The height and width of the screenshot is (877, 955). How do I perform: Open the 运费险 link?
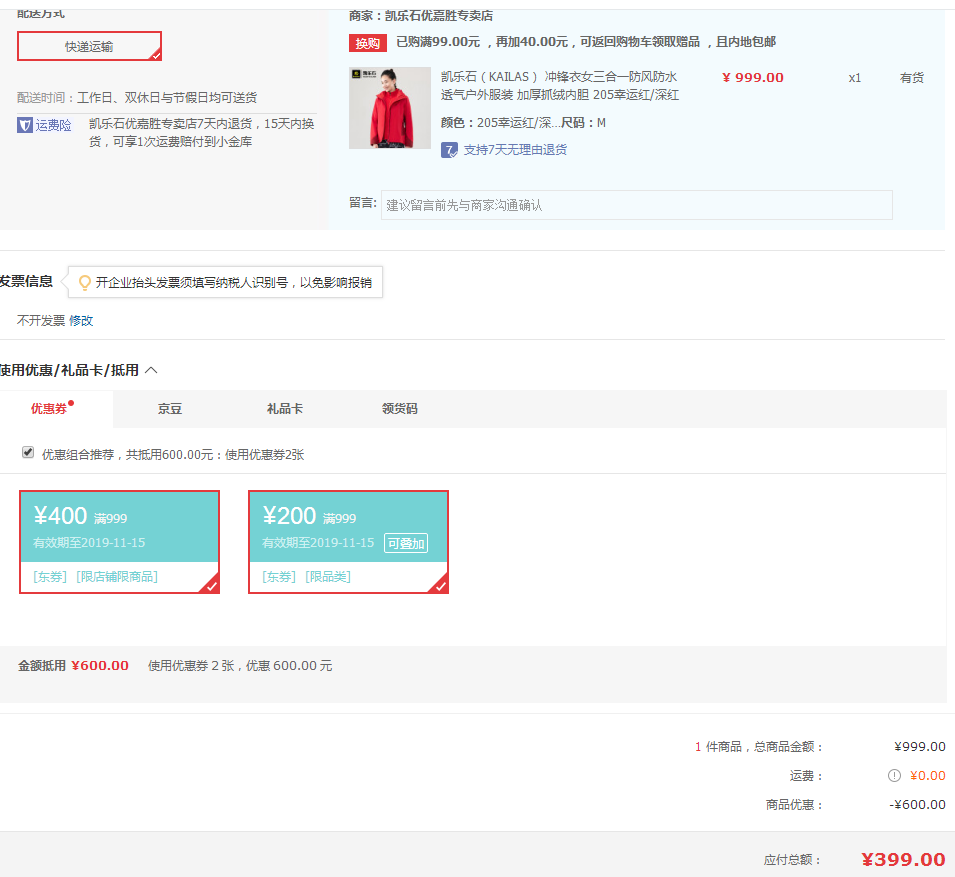[x=53, y=125]
